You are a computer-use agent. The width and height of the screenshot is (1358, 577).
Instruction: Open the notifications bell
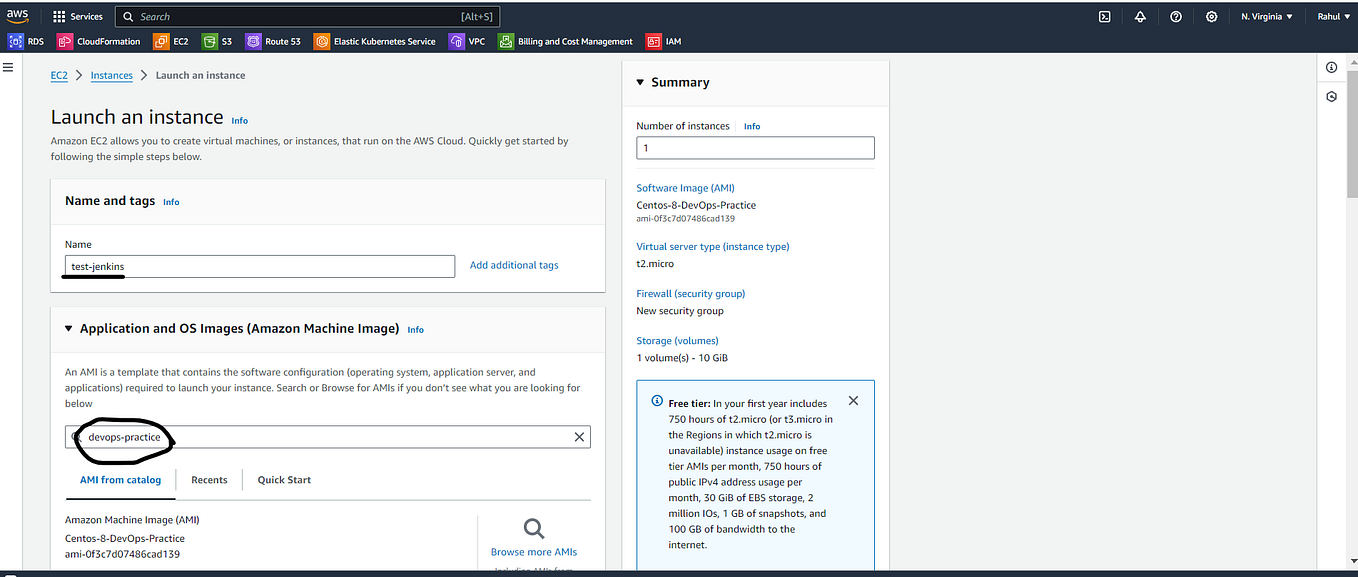(1140, 16)
